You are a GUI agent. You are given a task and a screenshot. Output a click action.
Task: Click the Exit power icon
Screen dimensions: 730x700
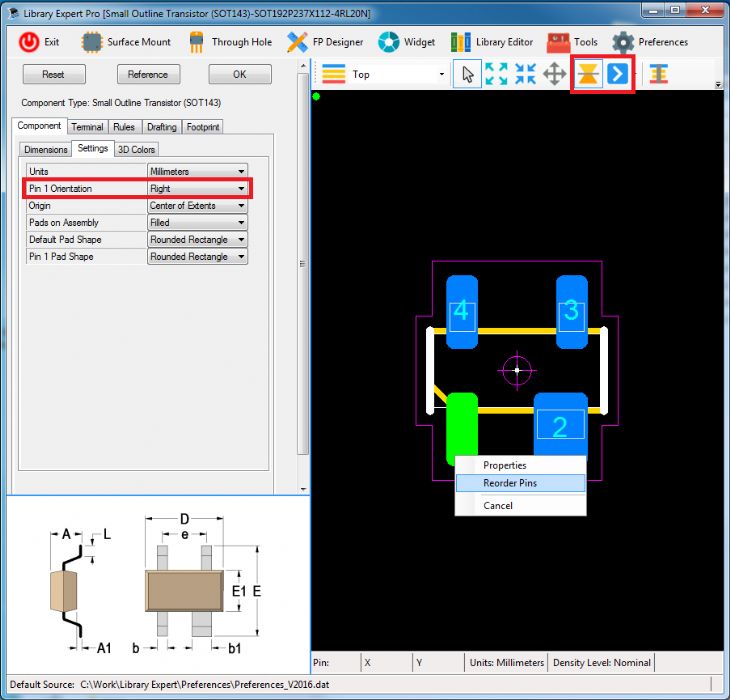(29, 42)
